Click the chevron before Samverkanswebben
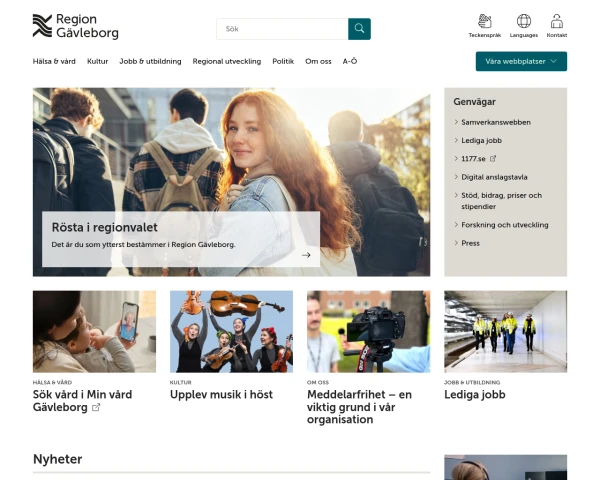 pyautogui.click(x=456, y=122)
